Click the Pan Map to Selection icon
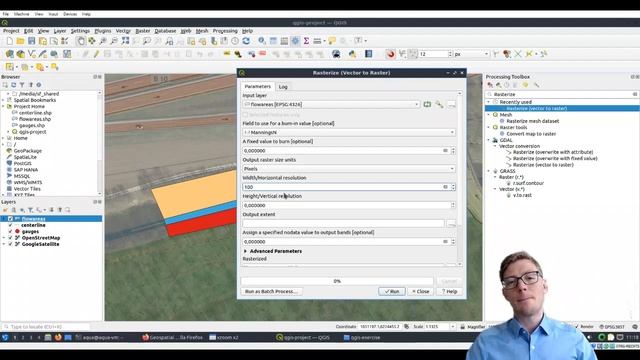Viewport: 640px width, 360px height. pos(92,41)
